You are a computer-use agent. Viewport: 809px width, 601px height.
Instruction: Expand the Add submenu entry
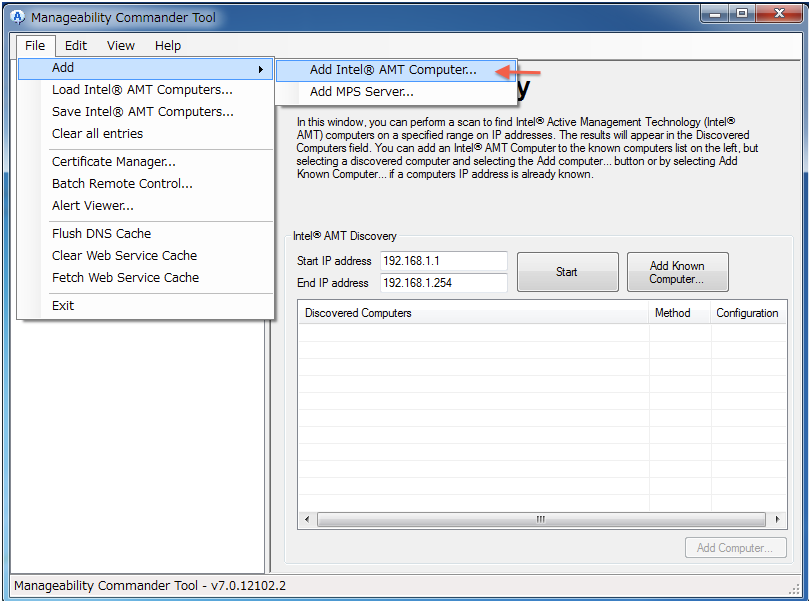click(145, 68)
